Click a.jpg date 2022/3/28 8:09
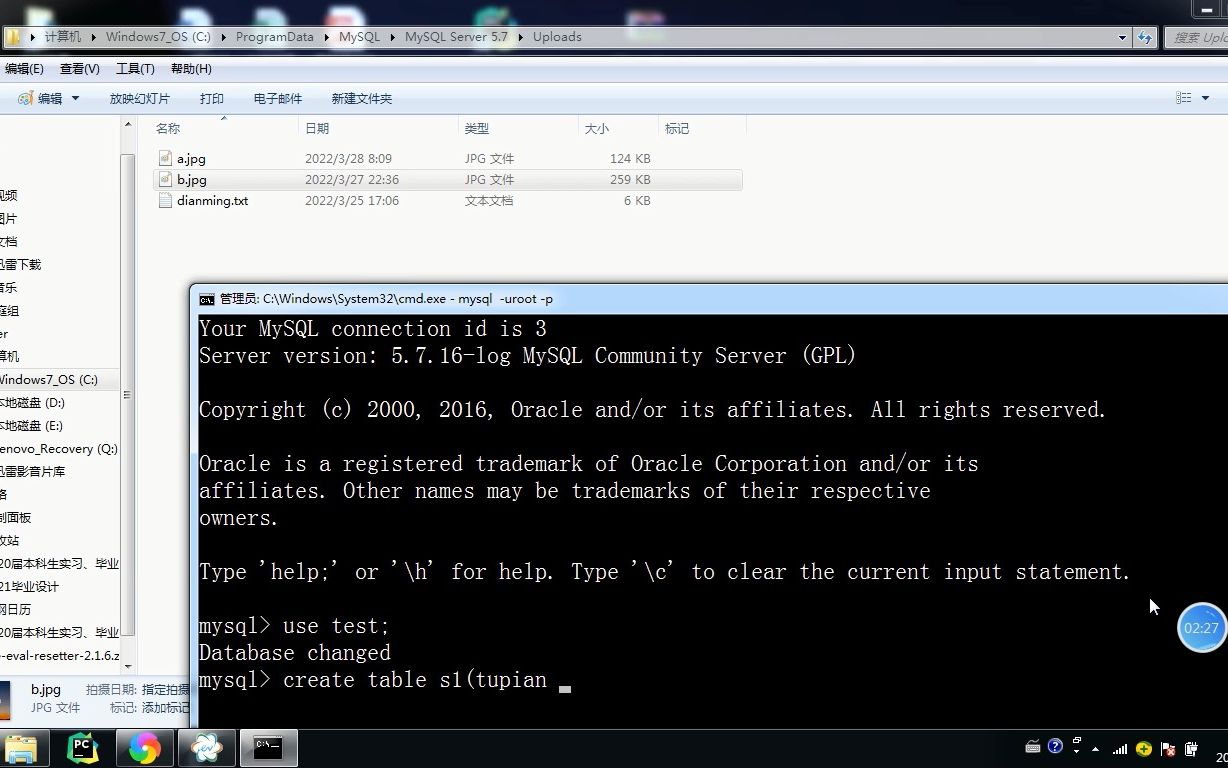Image resolution: width=1228 pixels, height=768 pixels. coord(348,158)
